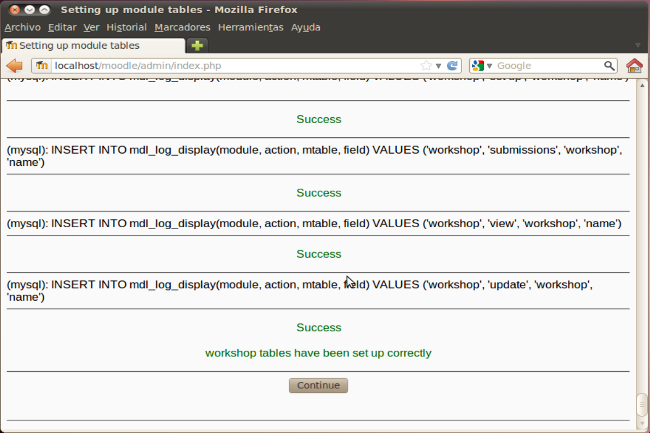Click the search magnifier icon
The image size is (650, 433).
(x=609, y=66)
